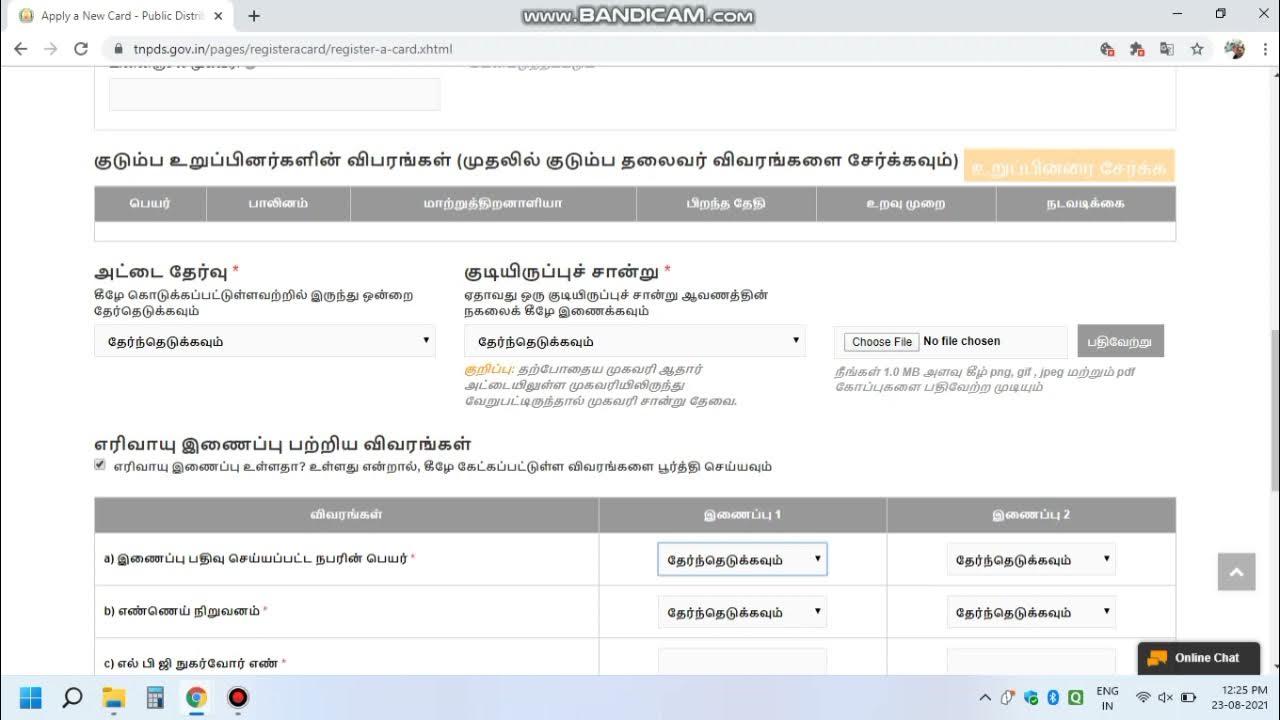The width and height of the screenshot is (1280, 720).
Task: Open the green Q tray icon
Action: 1075,697
